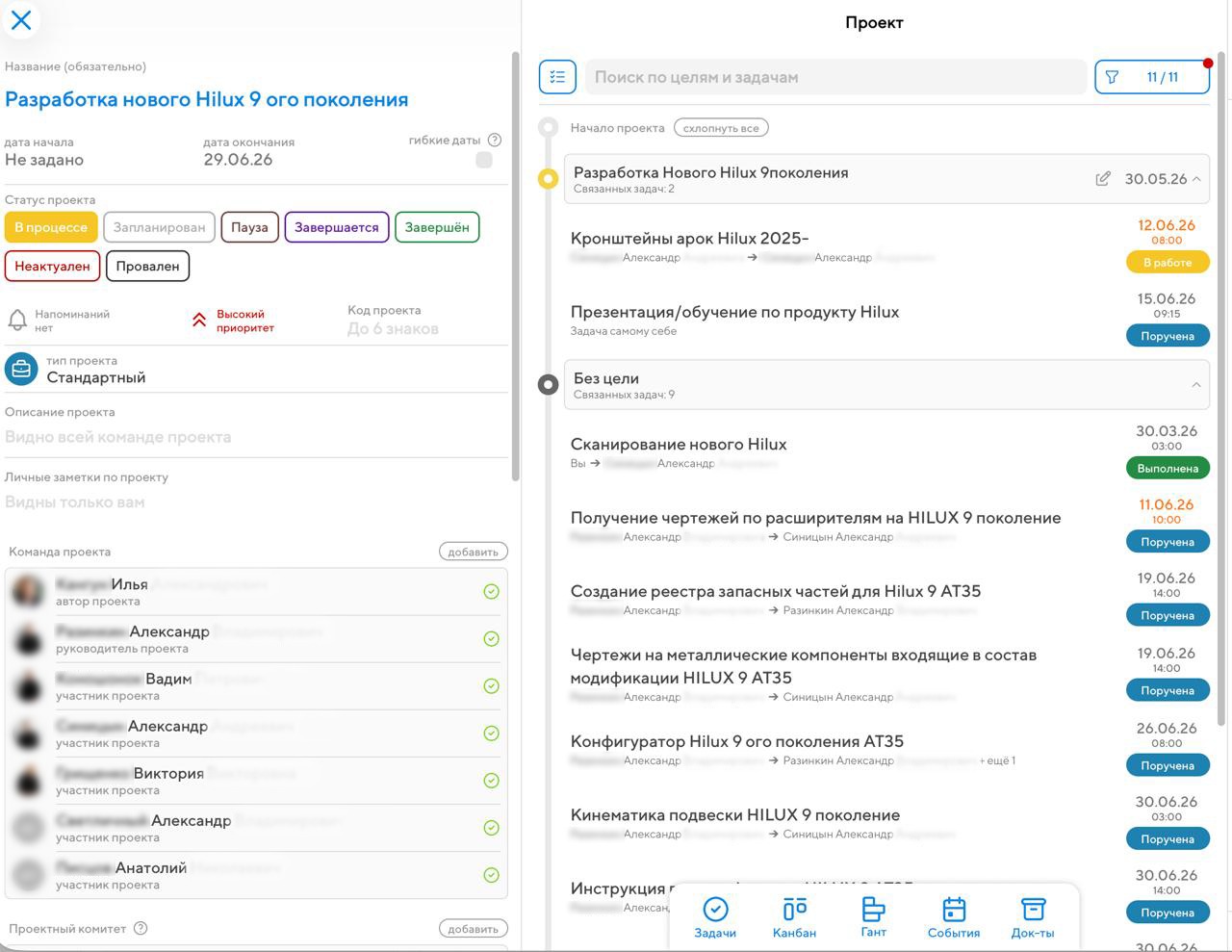This screenshot has width=1232, height=952.
Task: Edit the goal Разработка Нового Hilux 9поколения
Action: pos(1103,179)
